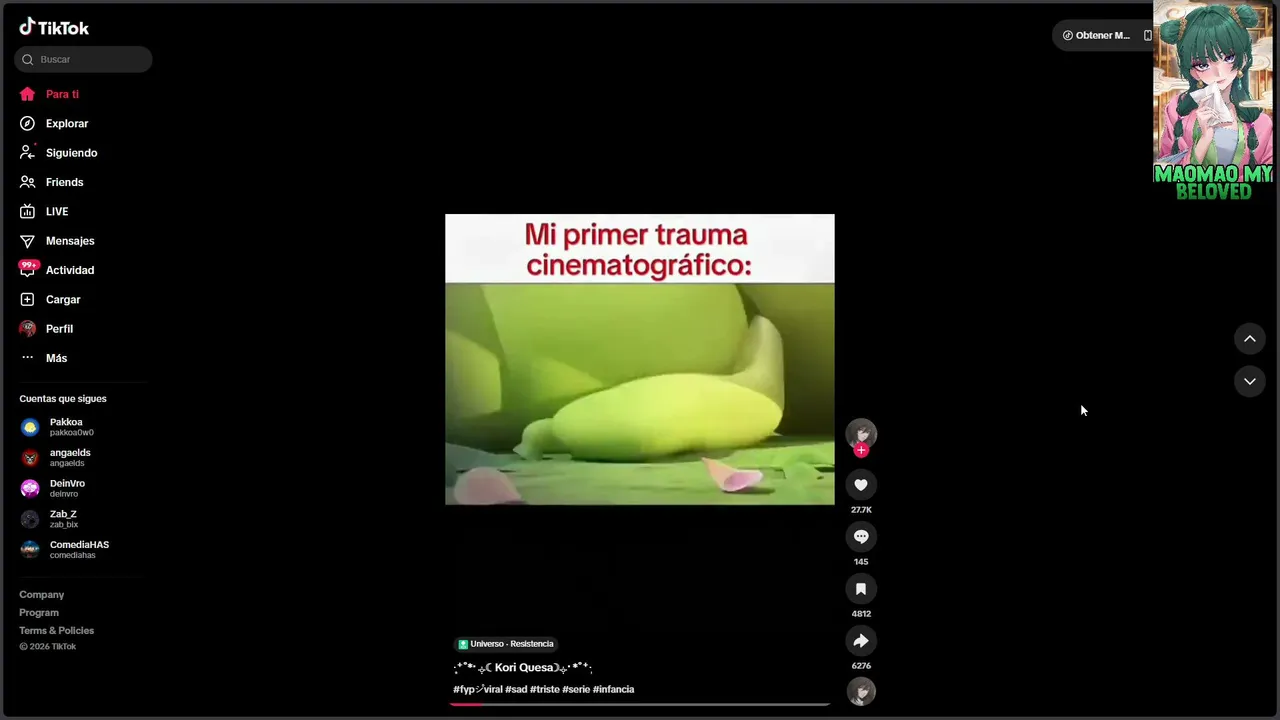The width and height of the screenshot is (1280, 720).
Task: Click the compass icon beside Explorar
Action: tap(27, 123)
